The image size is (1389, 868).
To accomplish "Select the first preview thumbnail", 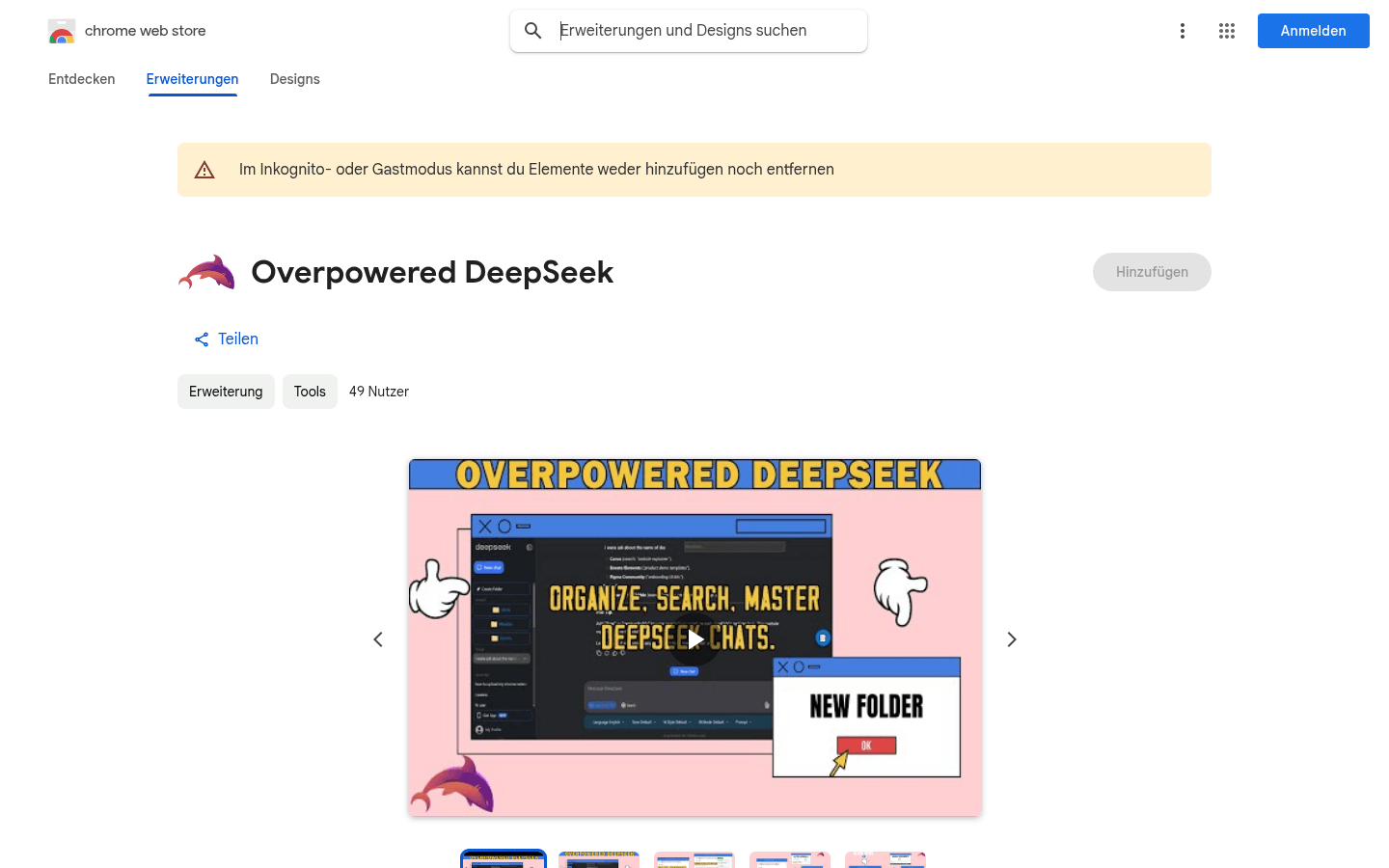I will [x=504, y=859].
